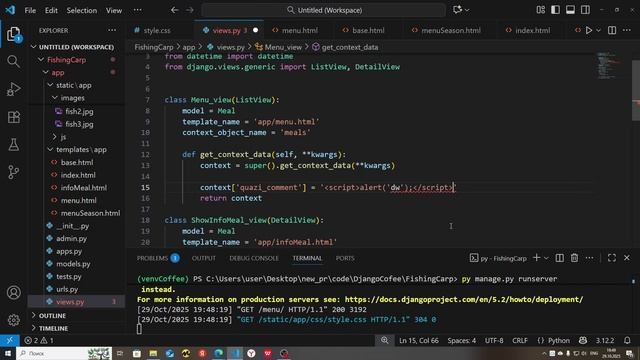Open Customize Layout icon in title bar
640x360 pixels.
point(541,10)
